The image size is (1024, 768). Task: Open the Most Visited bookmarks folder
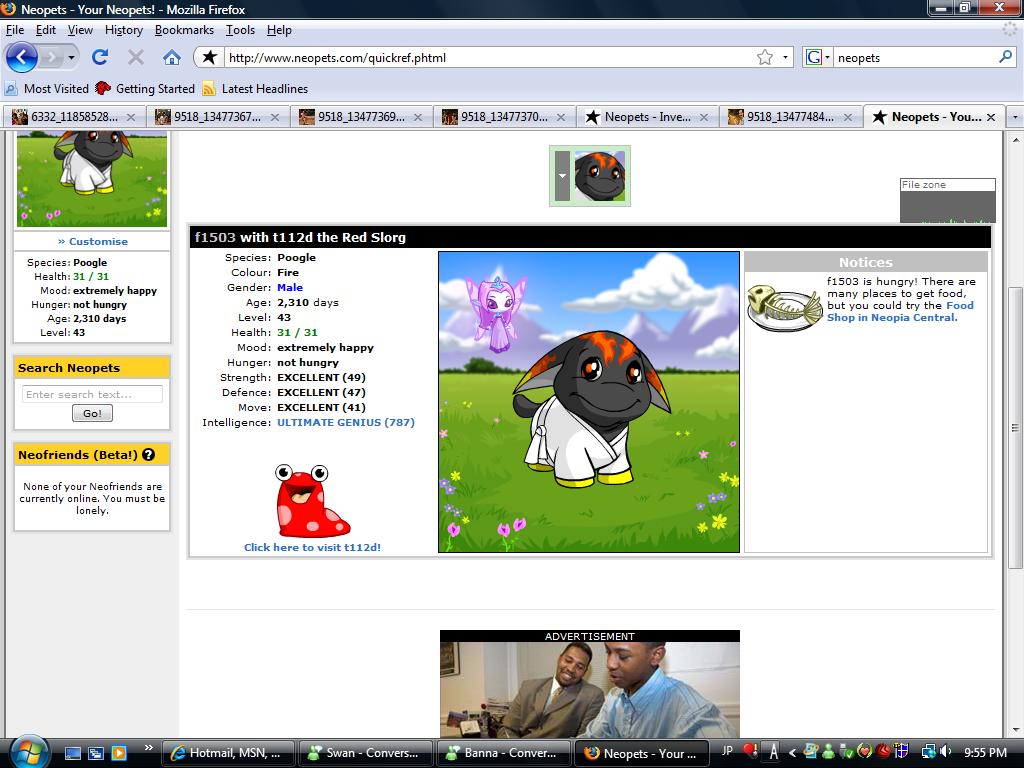coord(46,88)
